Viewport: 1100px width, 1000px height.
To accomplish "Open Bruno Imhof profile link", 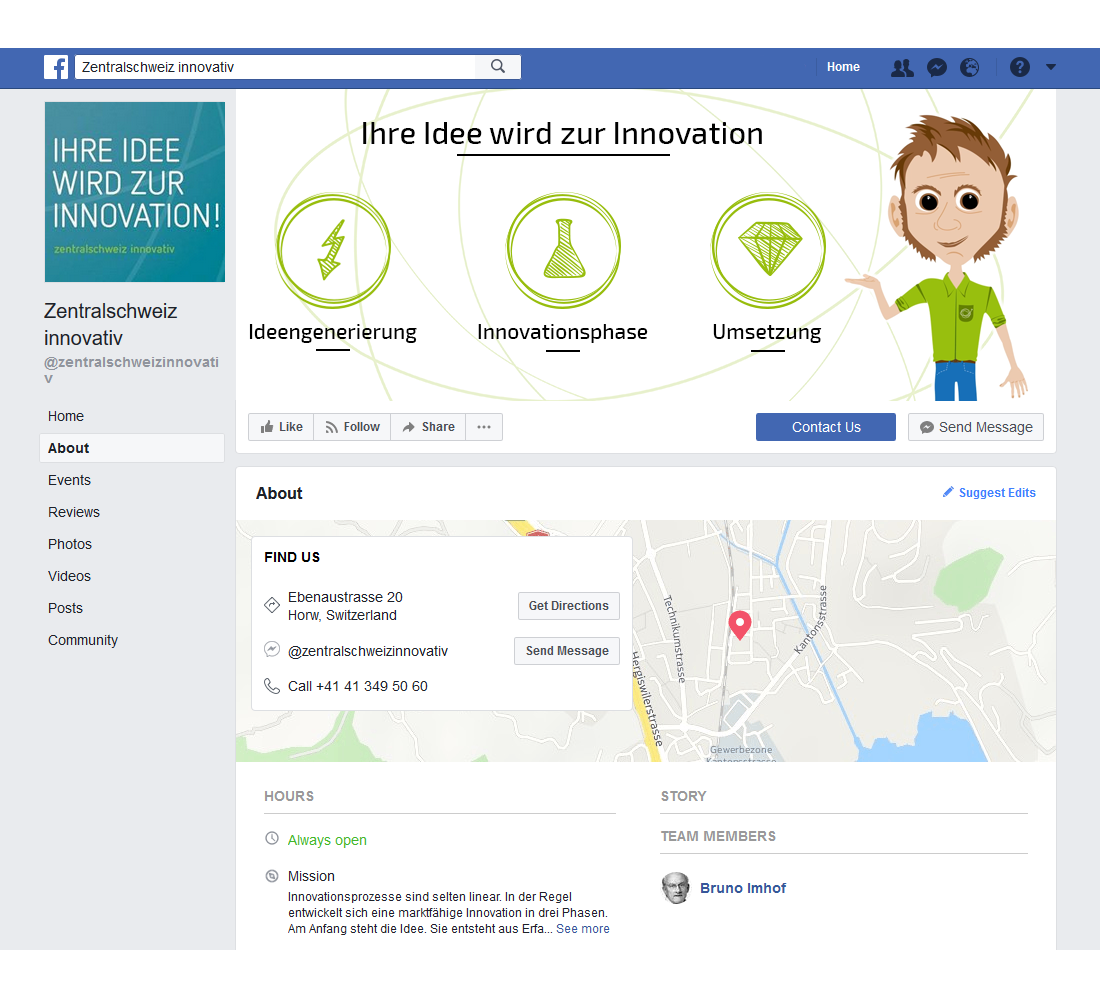I will pyautogui.click(x=743, y=888).
